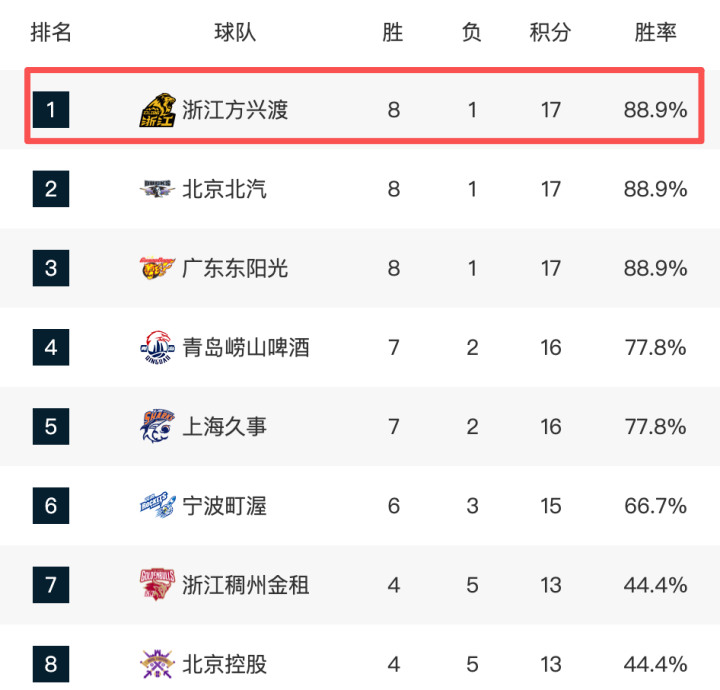Click the rank 6 badge
The image size is (720, 690).
[51, 505]
